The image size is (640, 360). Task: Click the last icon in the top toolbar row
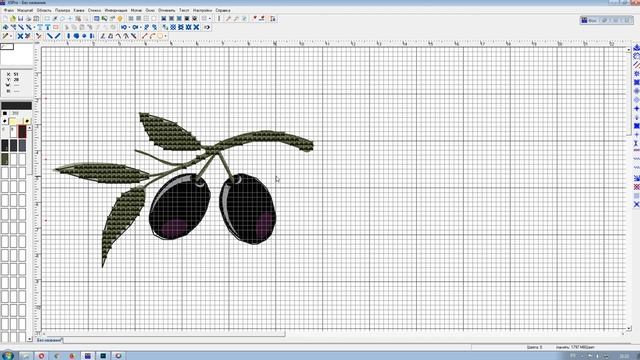point(273,18)
